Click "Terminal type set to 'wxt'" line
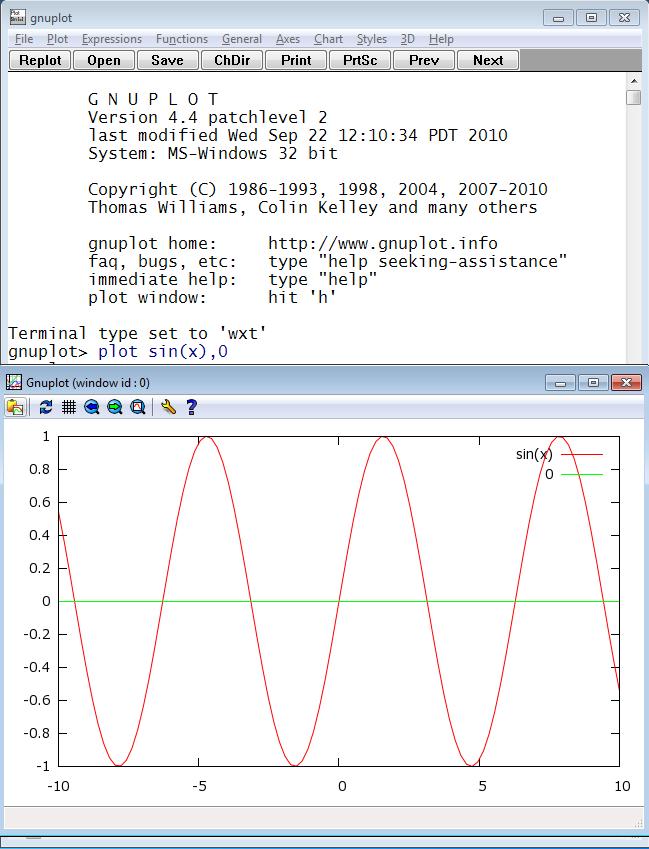 click(137, 334)
